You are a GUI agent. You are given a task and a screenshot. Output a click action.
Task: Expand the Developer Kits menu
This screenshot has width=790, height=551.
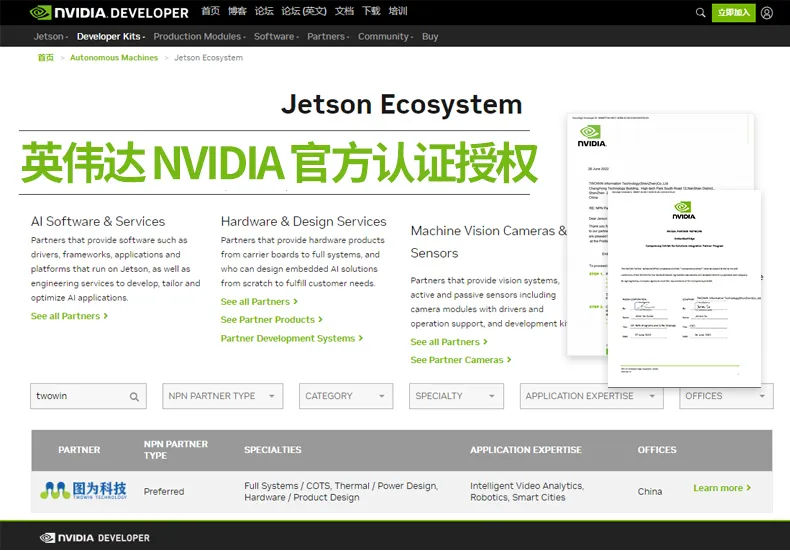[x=111, y=36]
